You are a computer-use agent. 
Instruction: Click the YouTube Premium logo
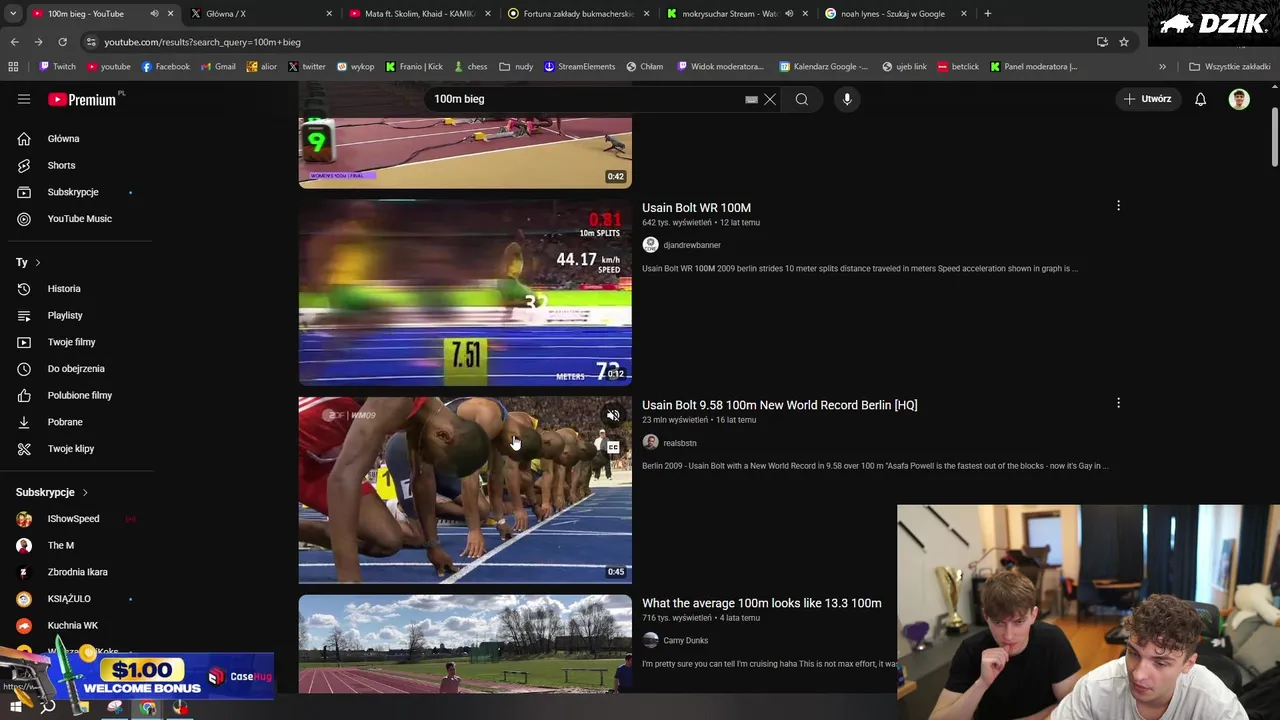(82, 99)
